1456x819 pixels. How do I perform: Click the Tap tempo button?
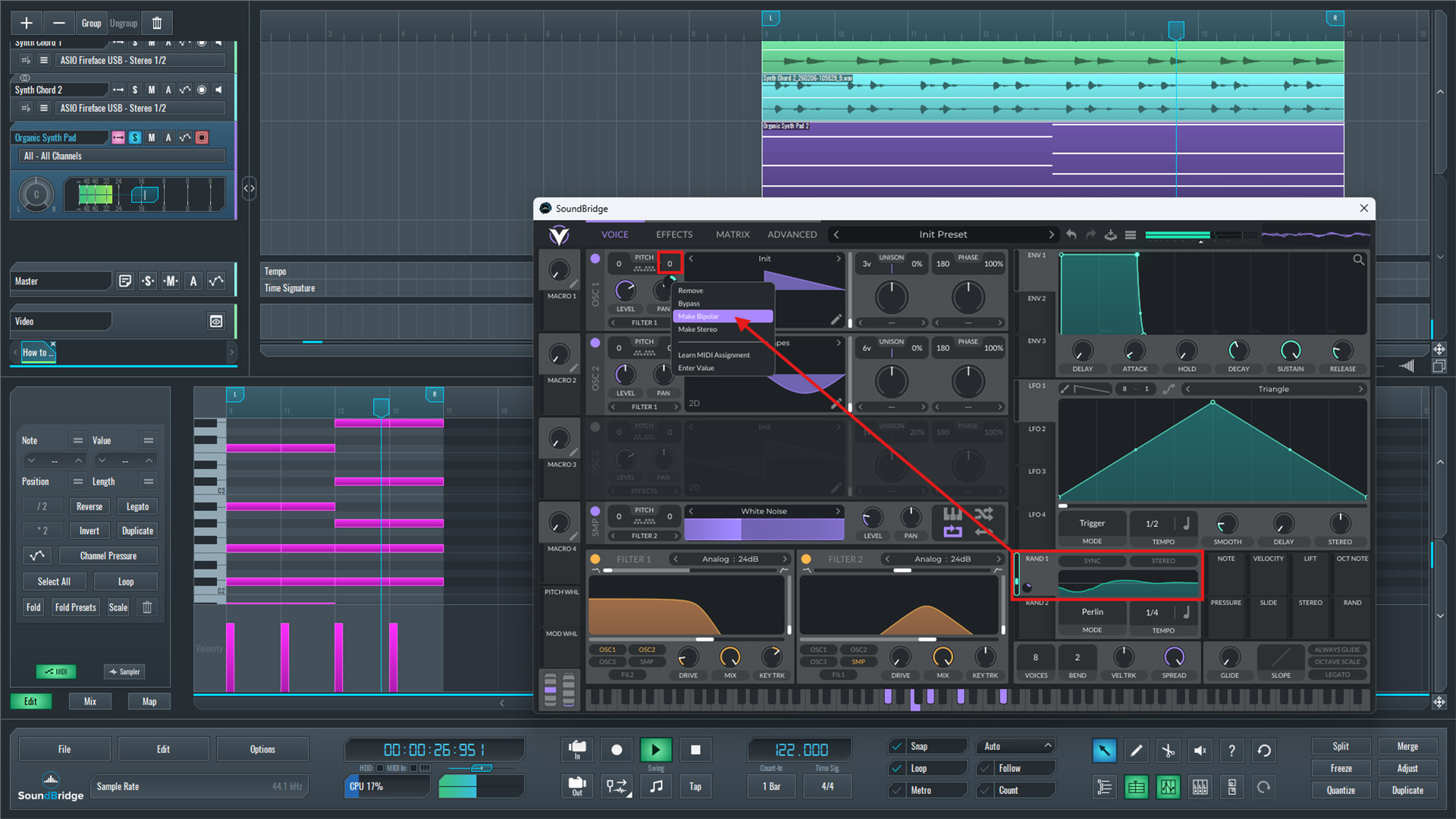[x=695, y=786]
